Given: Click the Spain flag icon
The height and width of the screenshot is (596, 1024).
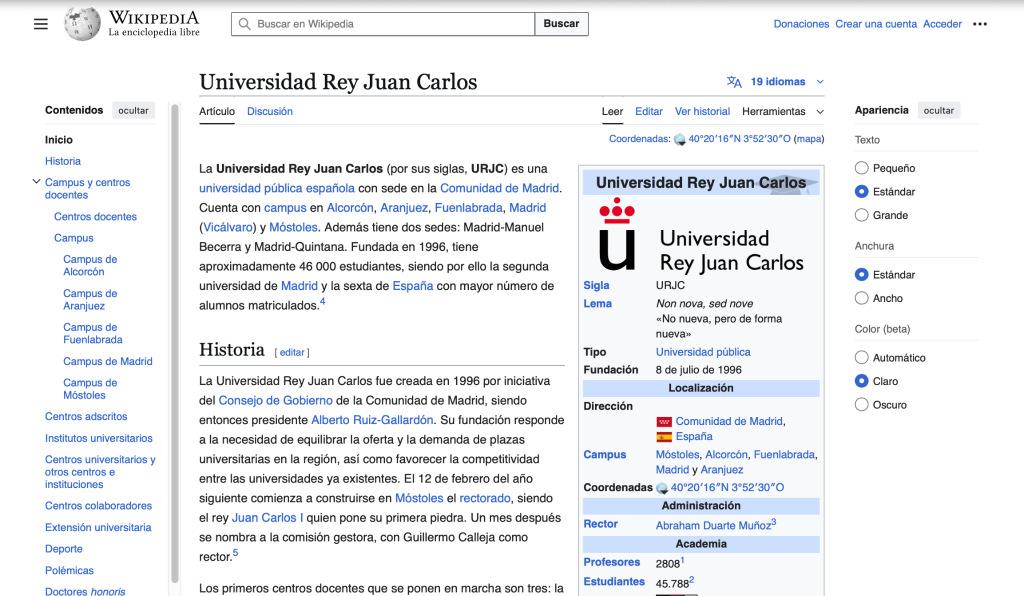Looking at the screenshot, I should point(664,437).
